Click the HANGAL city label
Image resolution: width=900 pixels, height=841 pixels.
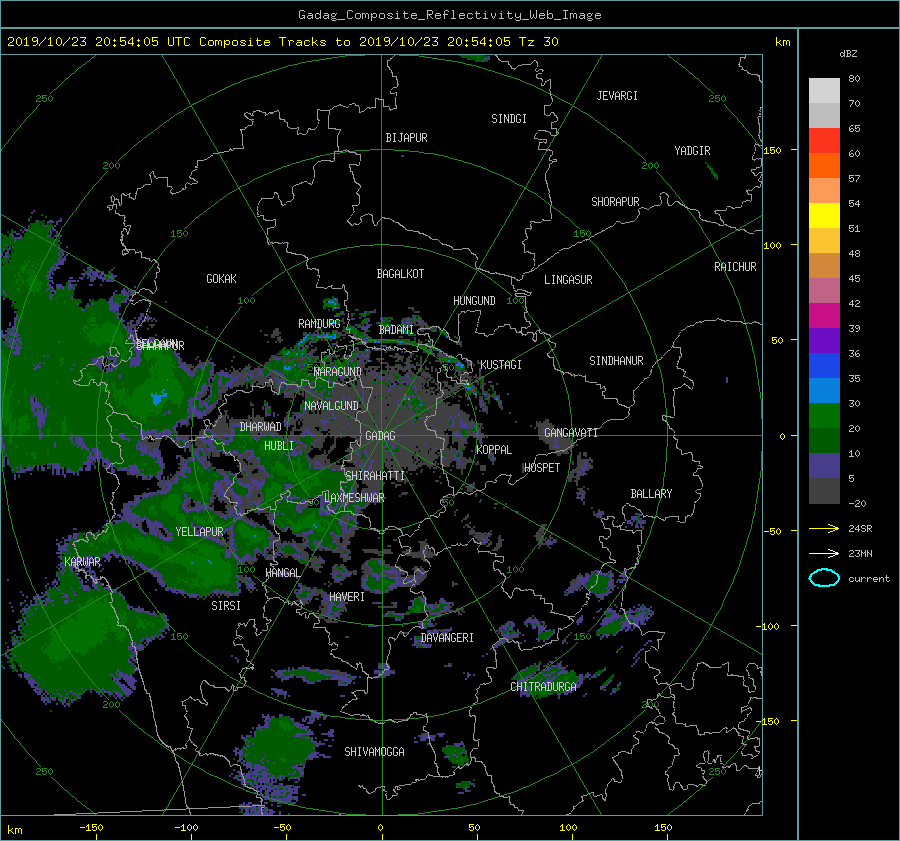(282, 573)
